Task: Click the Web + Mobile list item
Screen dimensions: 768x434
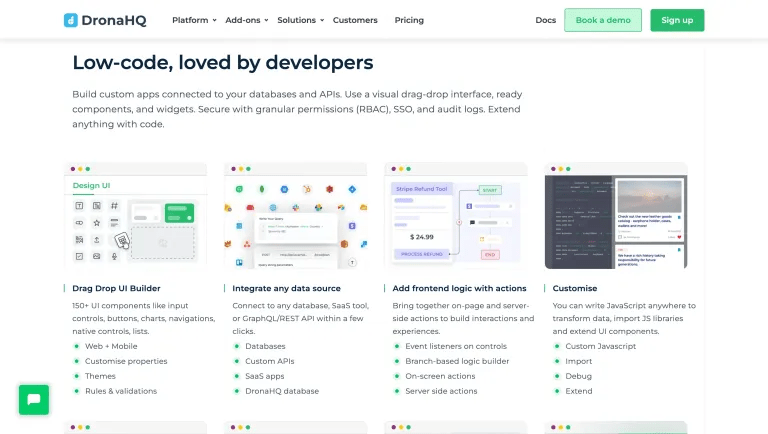Action: click(x=111, y=346)
